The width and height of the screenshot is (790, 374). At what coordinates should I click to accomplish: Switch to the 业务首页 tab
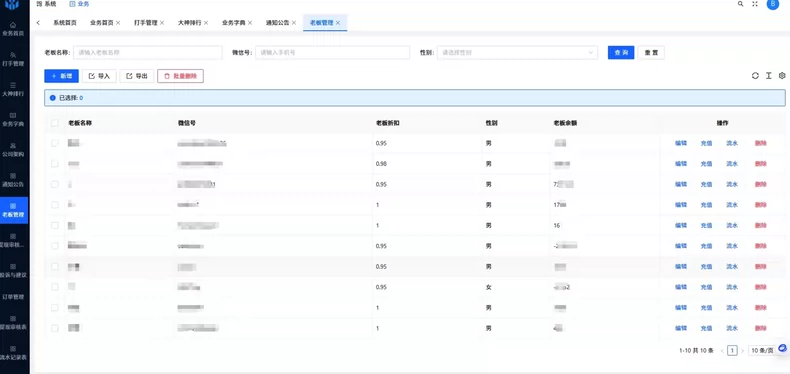point(102,23)
